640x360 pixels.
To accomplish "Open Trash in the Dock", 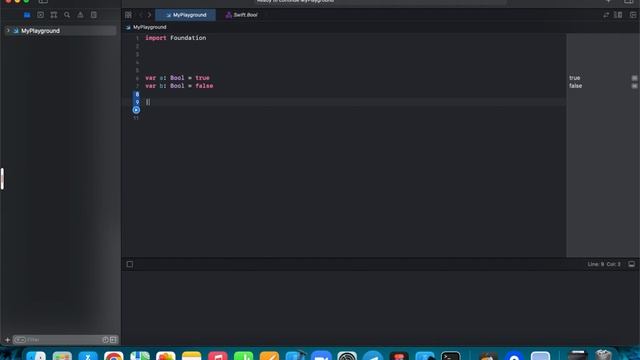I will 603,355.
